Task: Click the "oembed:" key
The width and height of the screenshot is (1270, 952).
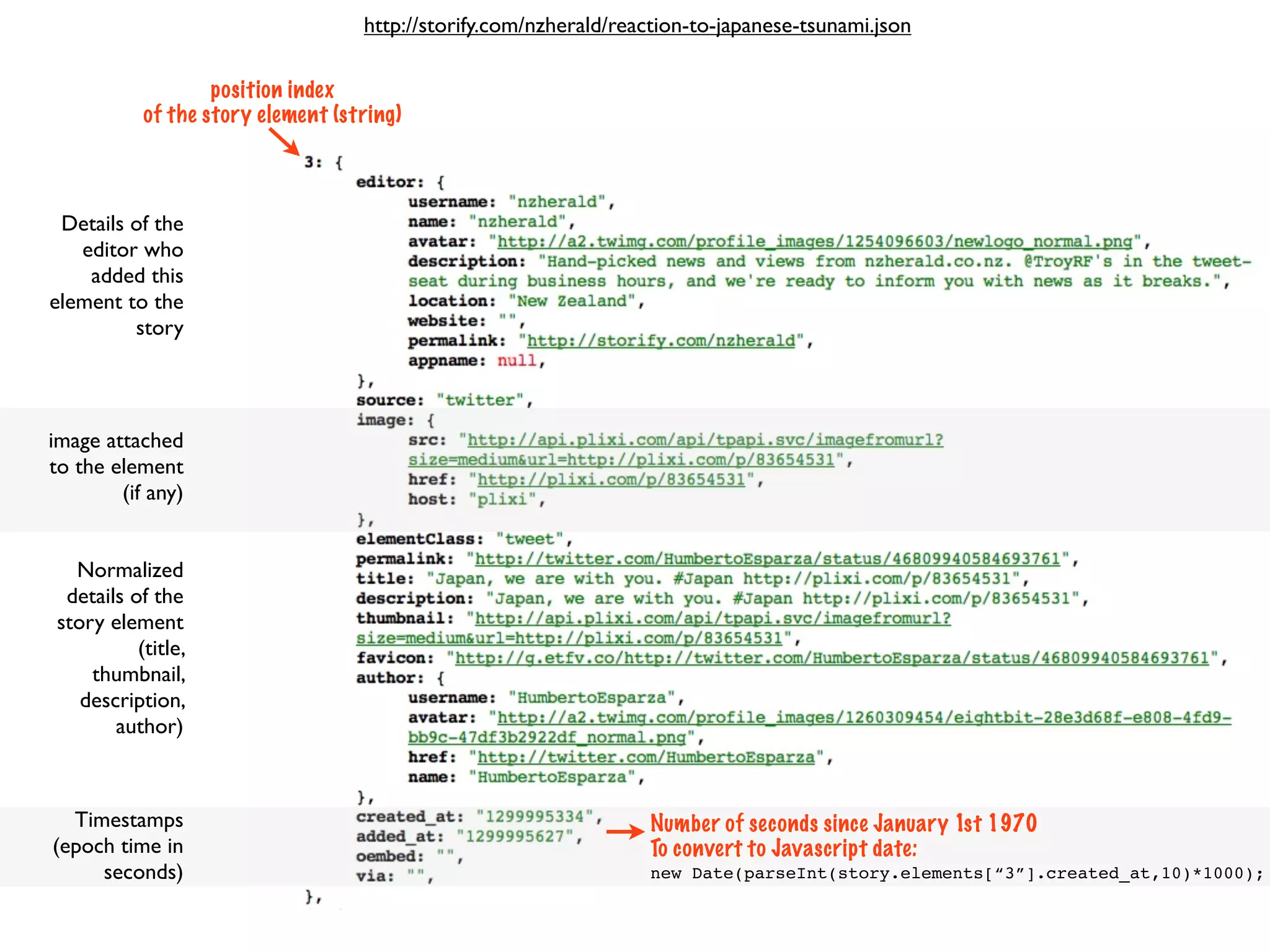Action: click(390, 856)
